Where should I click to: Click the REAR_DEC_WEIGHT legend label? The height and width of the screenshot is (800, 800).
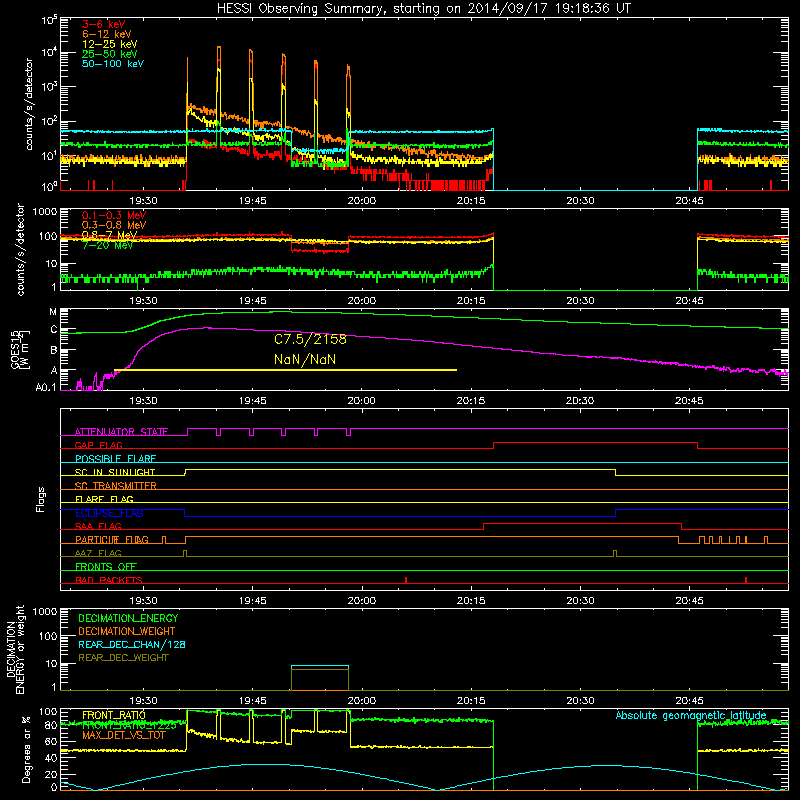pyautogui.click(x=123, y=658)
